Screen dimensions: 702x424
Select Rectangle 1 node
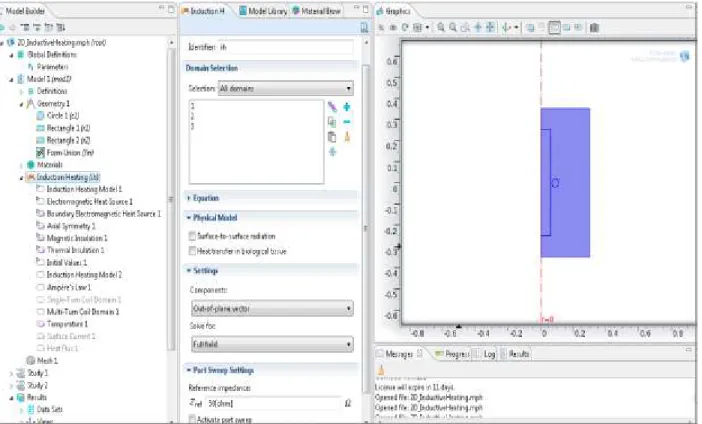pyautogui.click(x=68, y=128)
